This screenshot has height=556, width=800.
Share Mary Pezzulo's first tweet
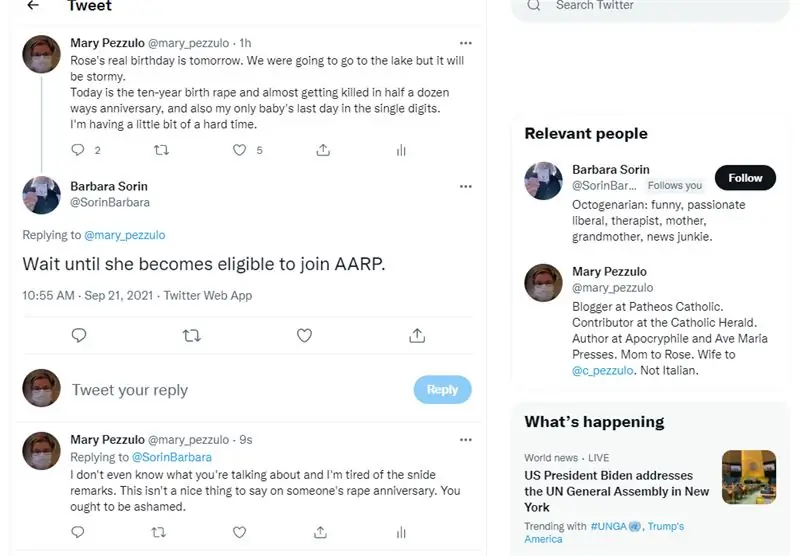point(323,150)
